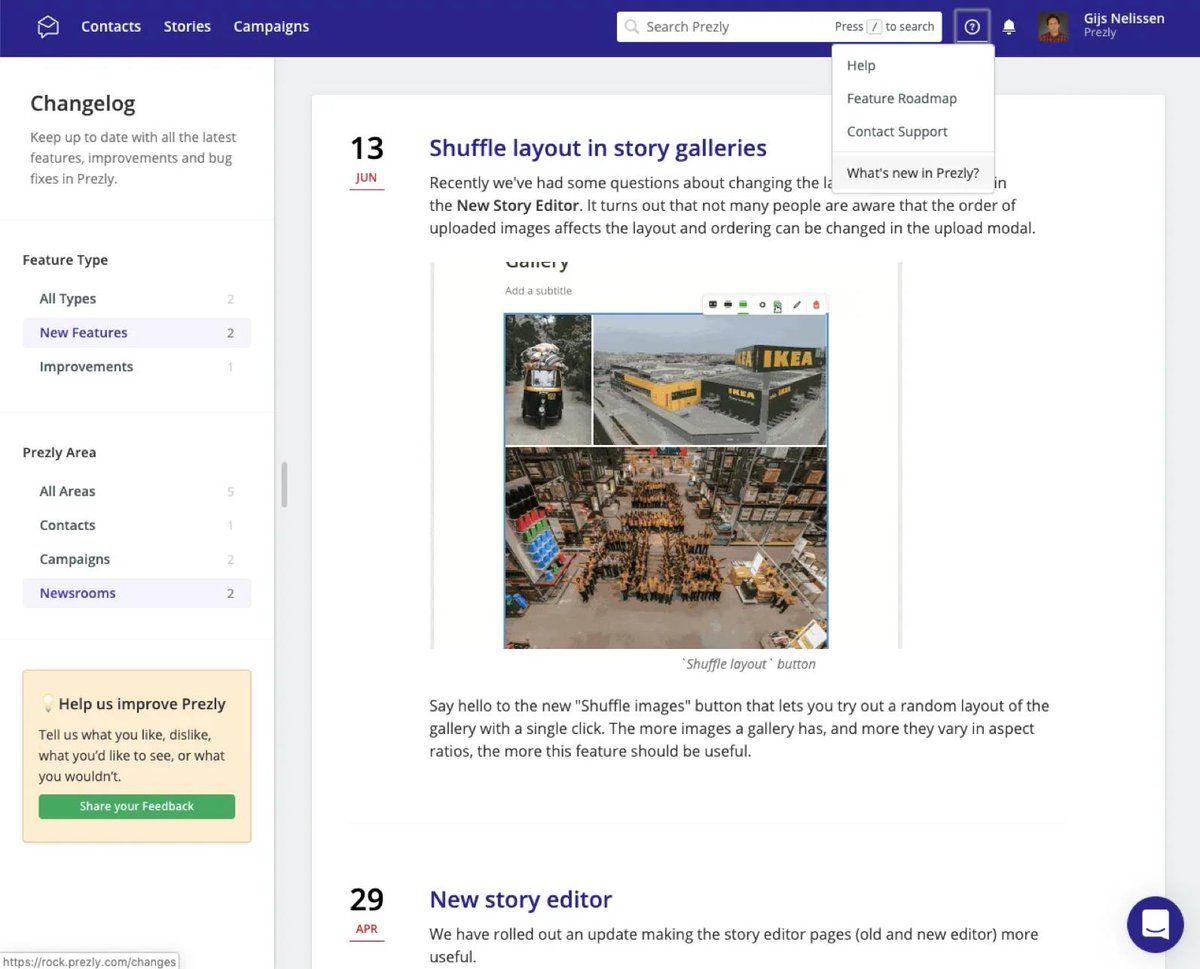Screen dimensions: 1200x969
Task: Click the tuk-tuk gallery image
Action: [x=548, y=379]
